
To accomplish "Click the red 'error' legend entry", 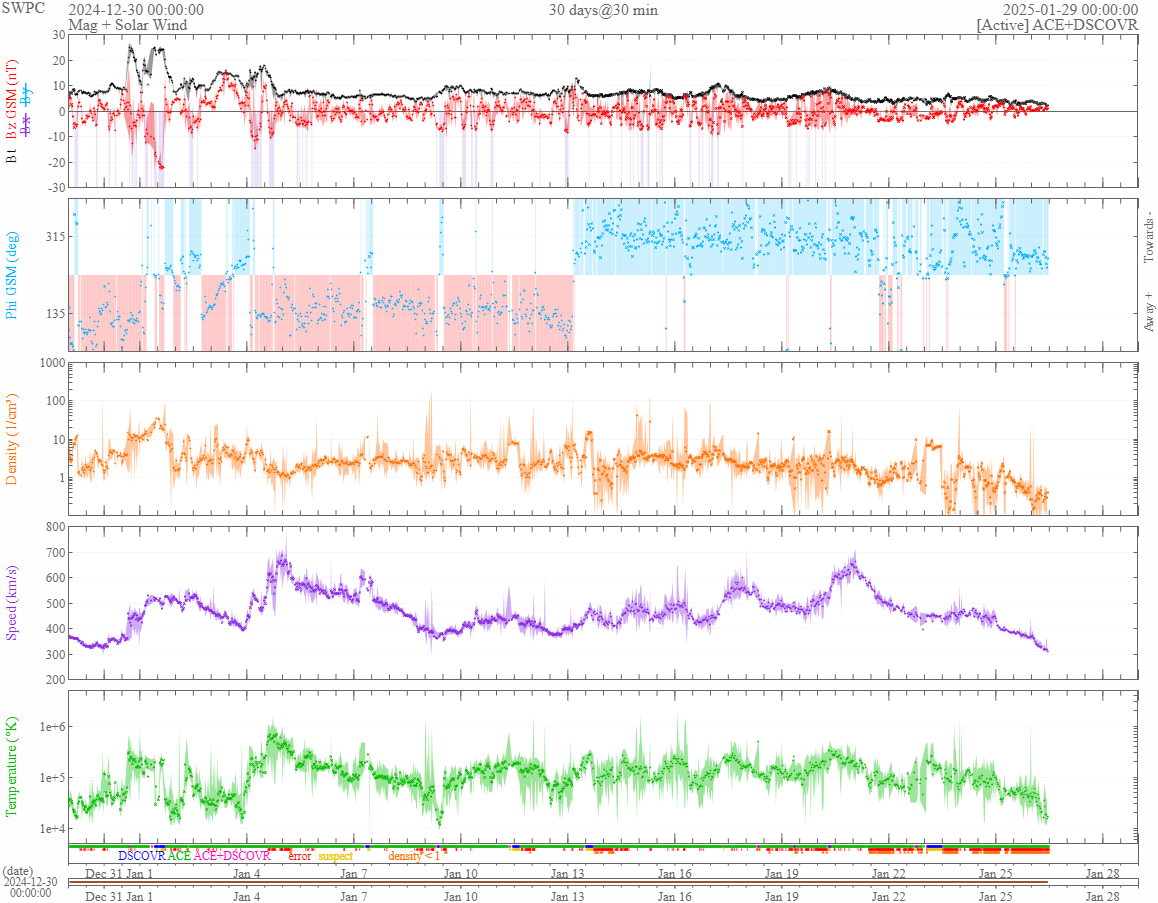I will 300,856.
